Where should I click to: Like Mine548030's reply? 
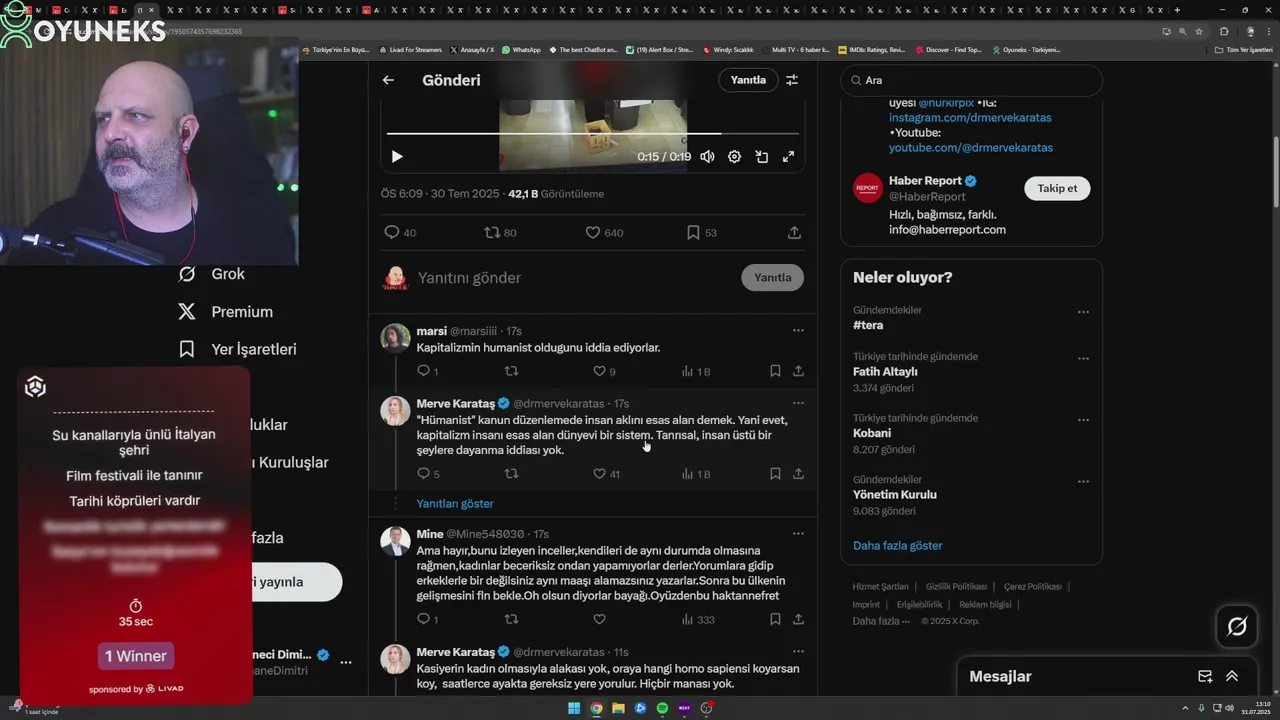(599, 620)
